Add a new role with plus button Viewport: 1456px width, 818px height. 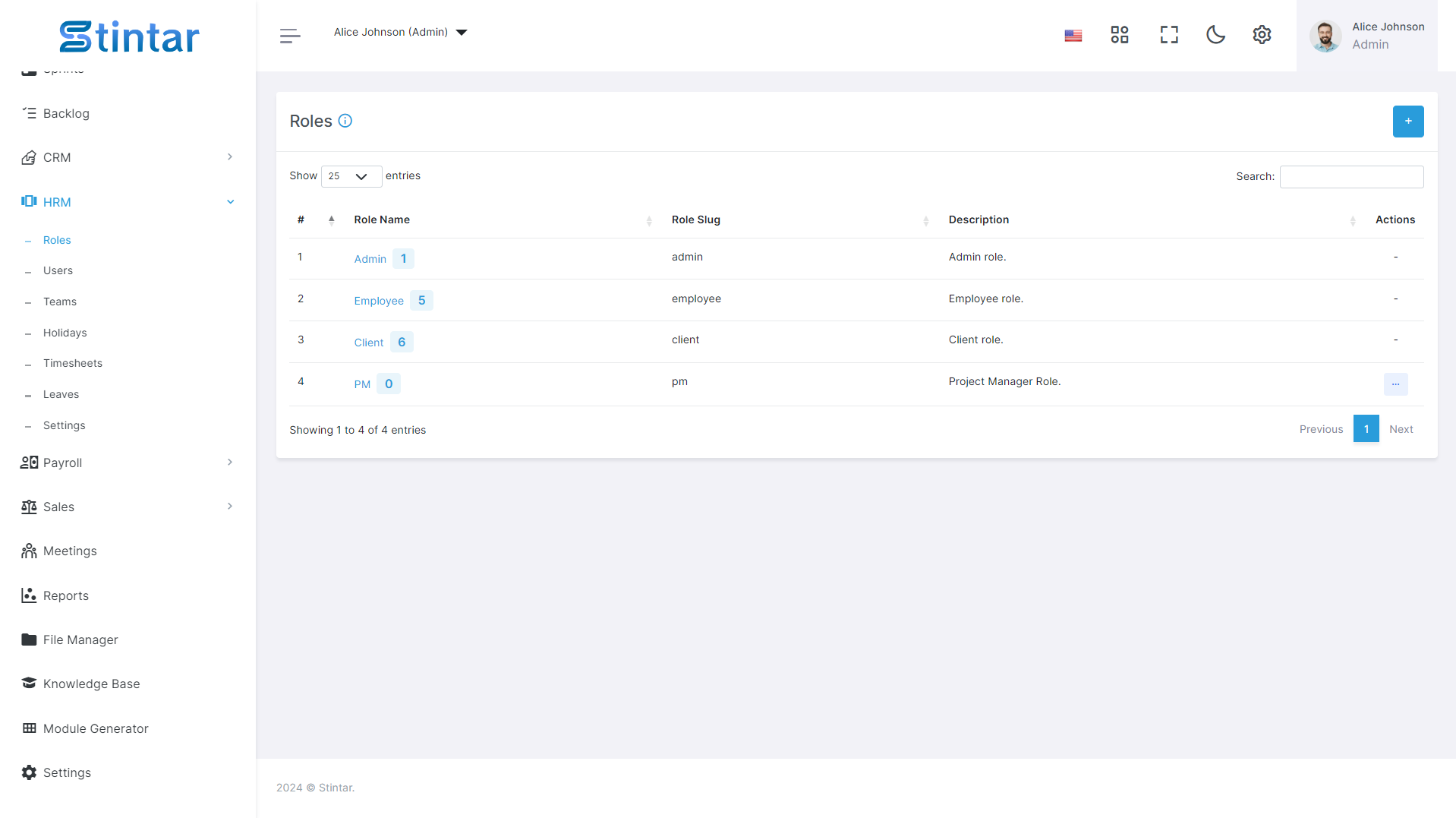pyautogui.click(x=1408, y=122)
